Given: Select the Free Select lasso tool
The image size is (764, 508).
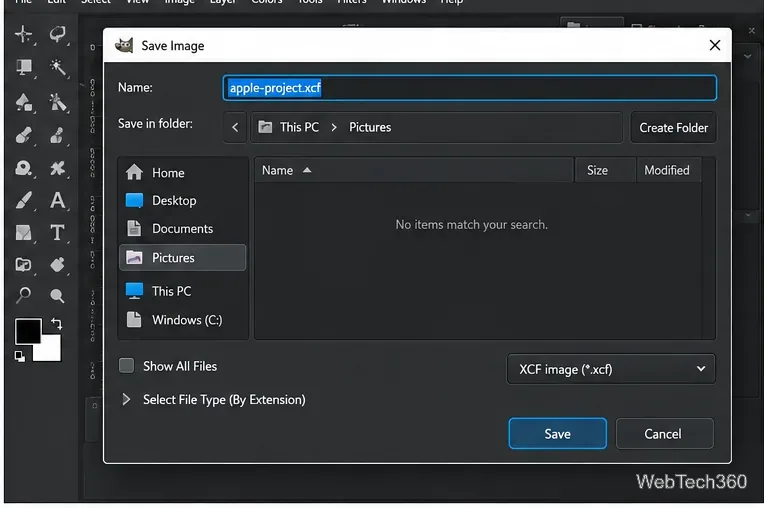Looking at the screenshot, I should (57, 34).
